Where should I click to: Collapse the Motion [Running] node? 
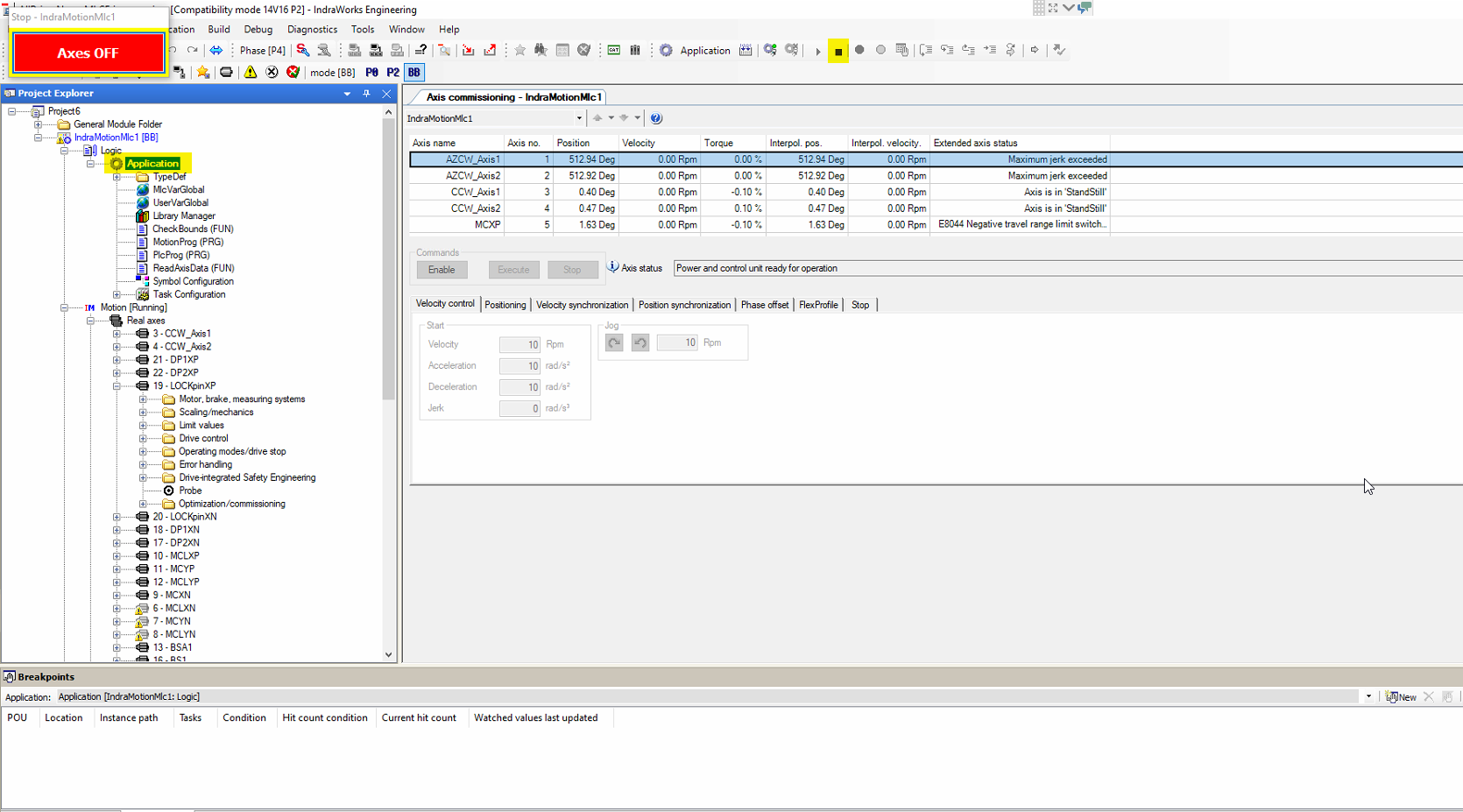(x=64, y=307)
